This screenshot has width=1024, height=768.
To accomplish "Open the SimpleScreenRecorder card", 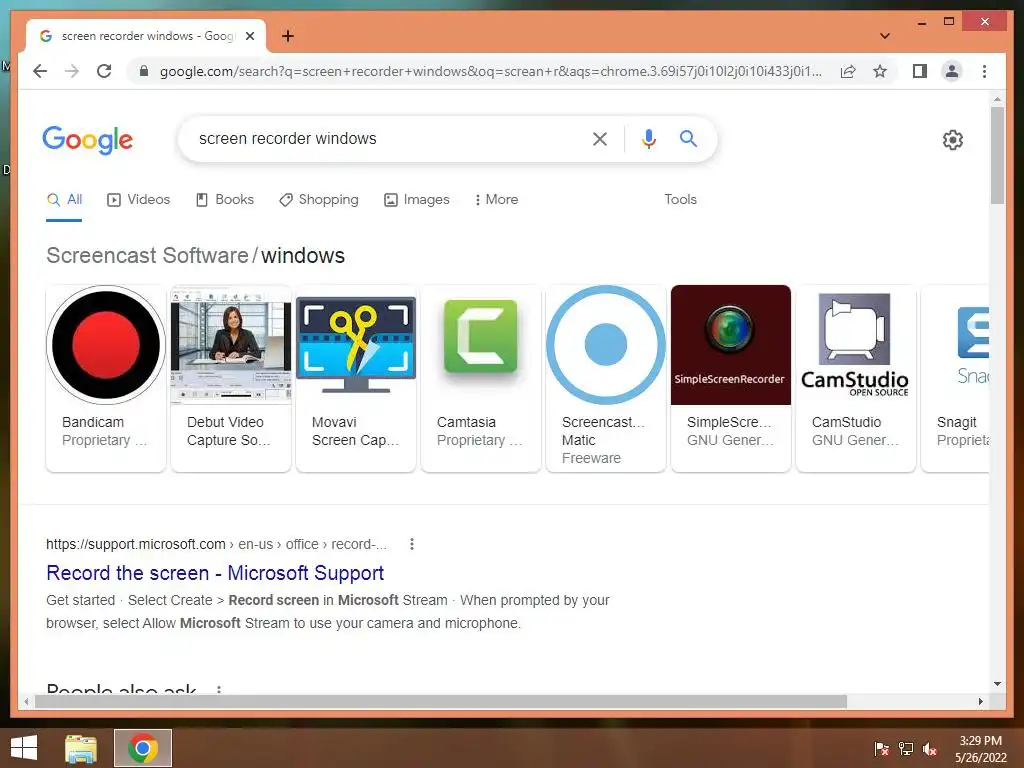I will tap(731, 377).
